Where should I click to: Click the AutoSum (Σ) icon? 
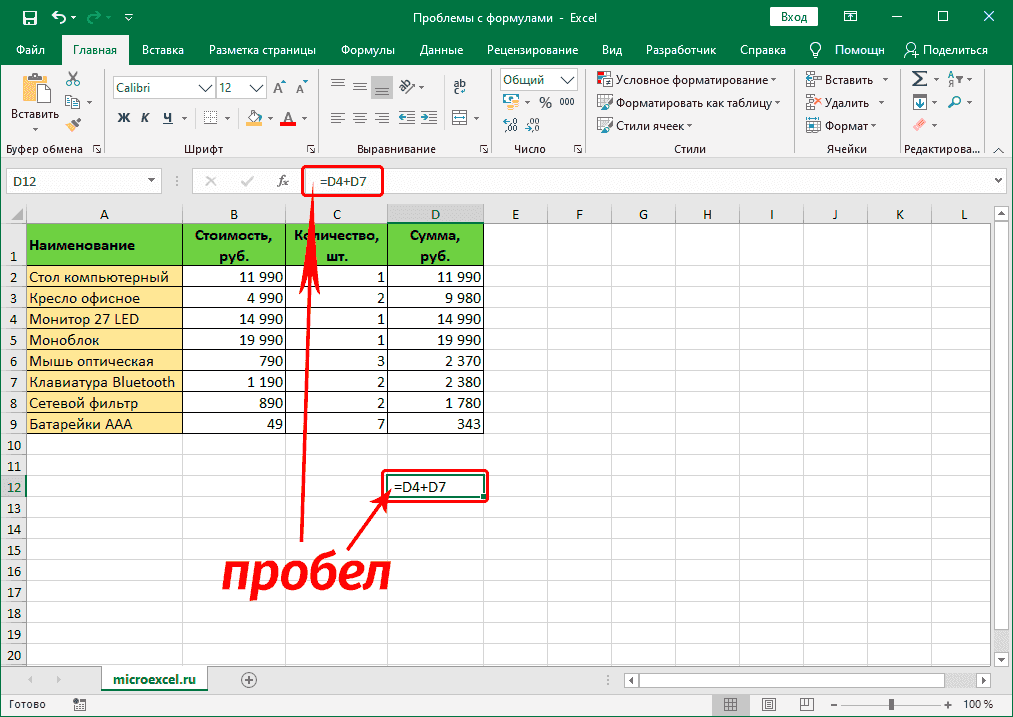[921, 79]
